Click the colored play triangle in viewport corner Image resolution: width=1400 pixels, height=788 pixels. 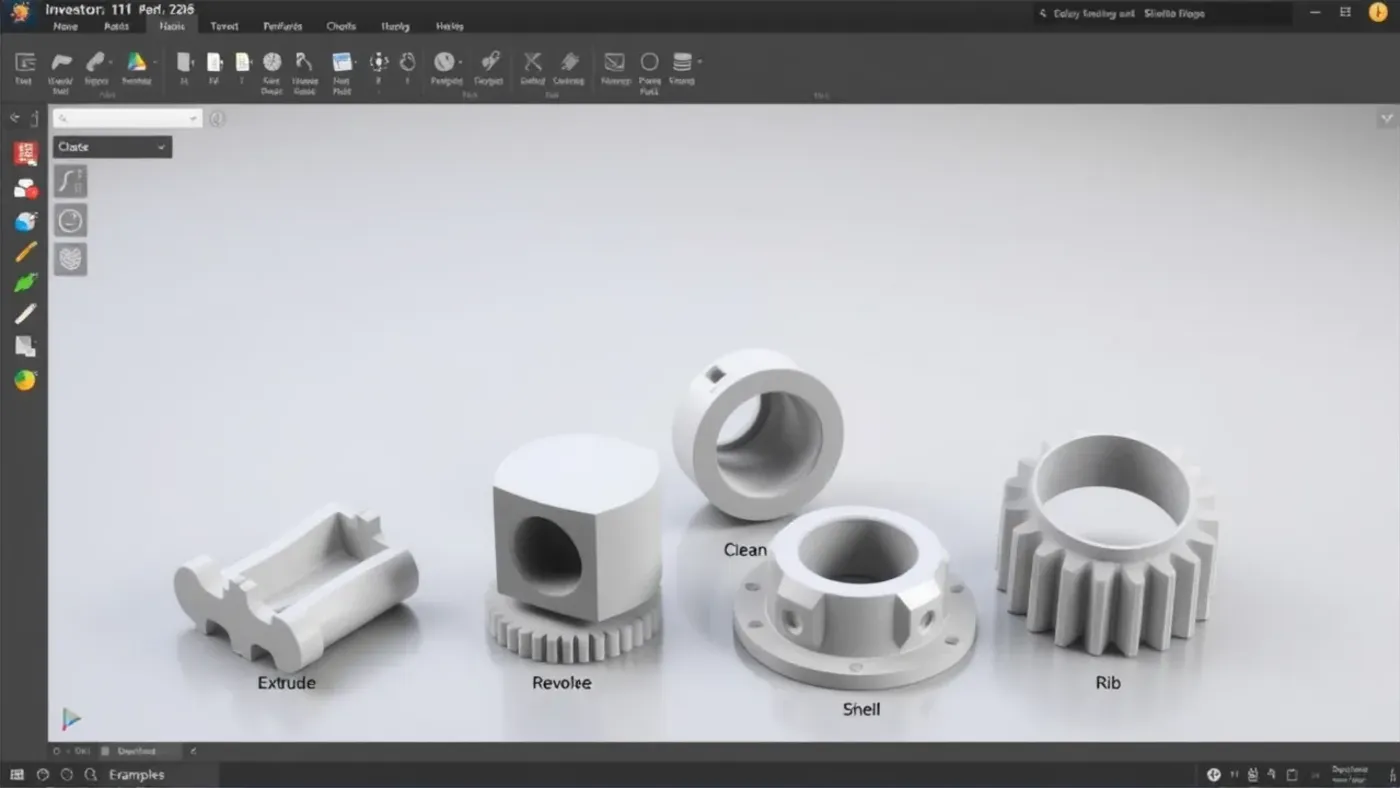[70, 718]
